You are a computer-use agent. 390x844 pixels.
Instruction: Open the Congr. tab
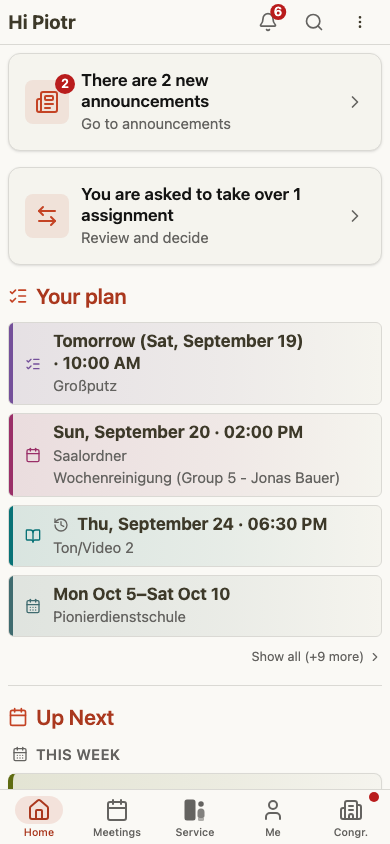coord(351,817)
